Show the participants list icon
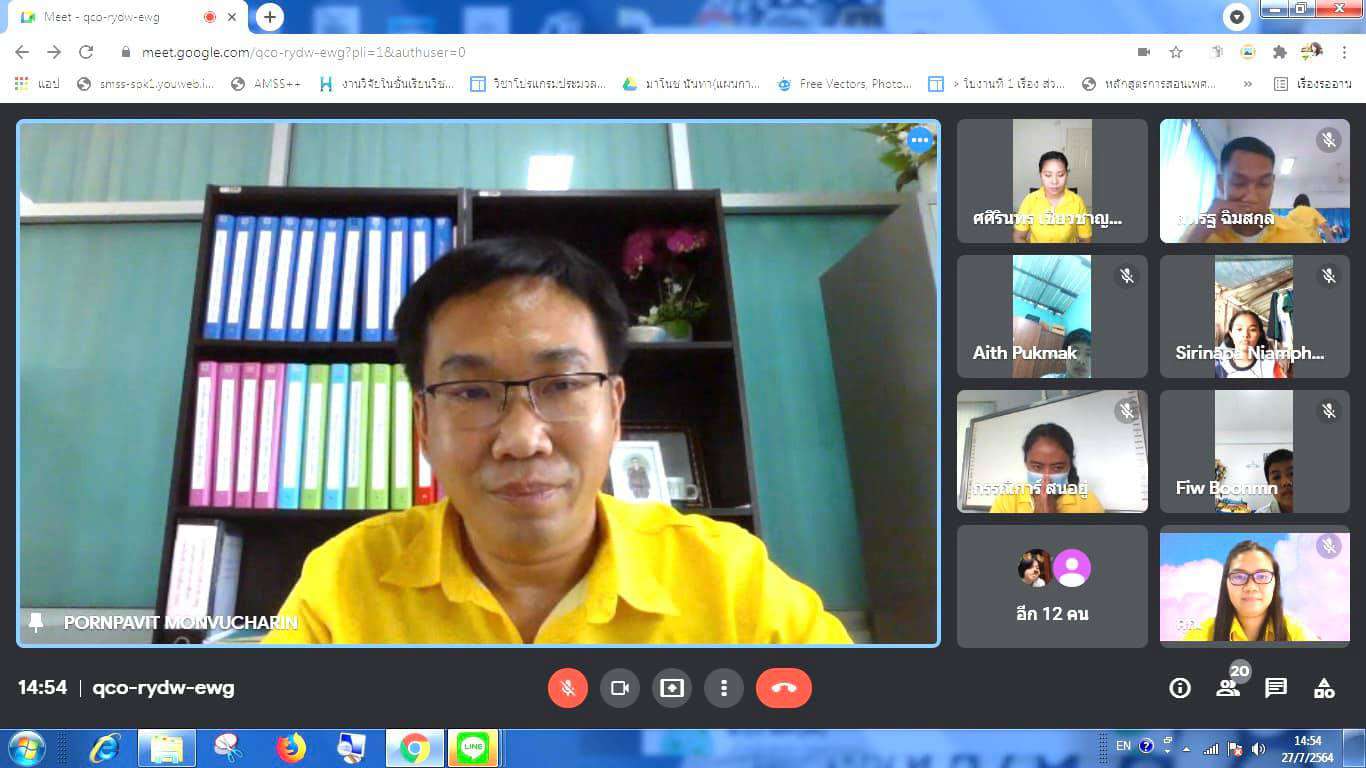Image resolution: width=1366 pixels, height=768 pixels. click(x=1228, y=688)
